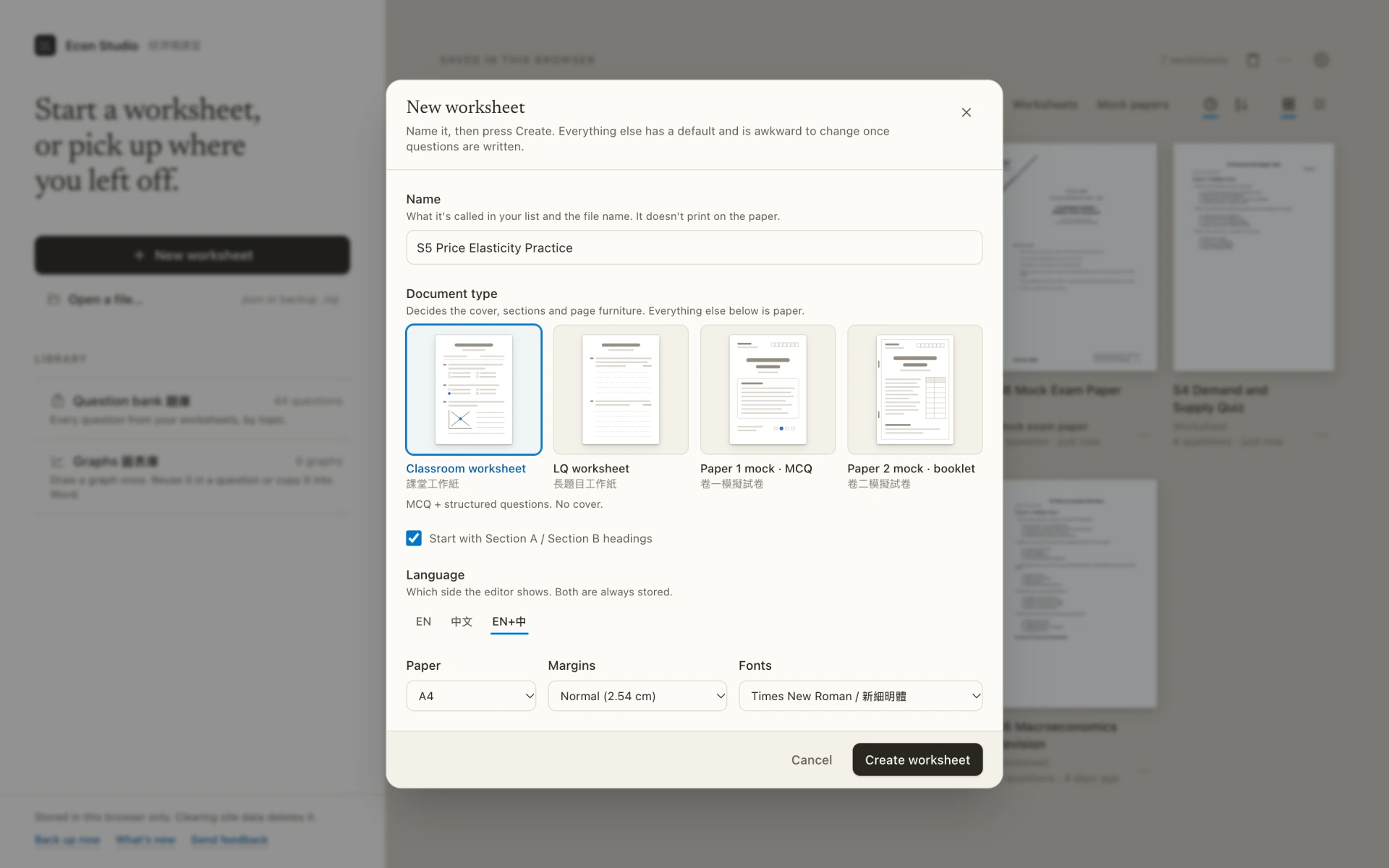Click the Name field with S5 Price Elasticity Practice
The height and width of the screenshot is (868, 1389).
point(694,247)
